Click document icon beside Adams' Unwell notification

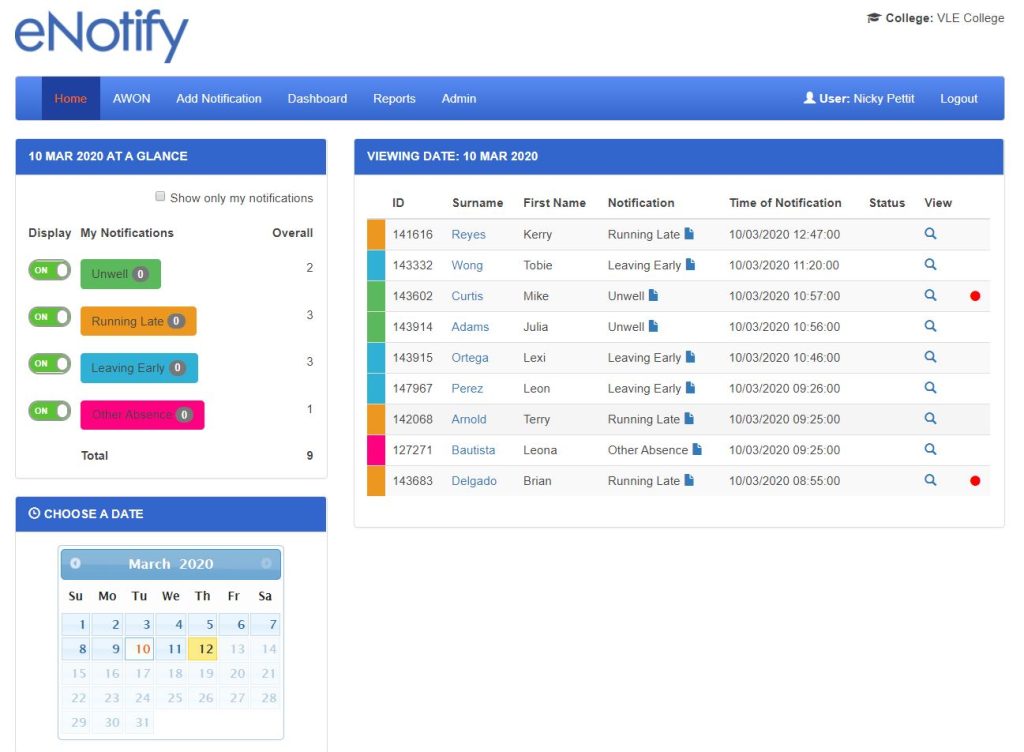pyautogui.click(x=654, y=327)
